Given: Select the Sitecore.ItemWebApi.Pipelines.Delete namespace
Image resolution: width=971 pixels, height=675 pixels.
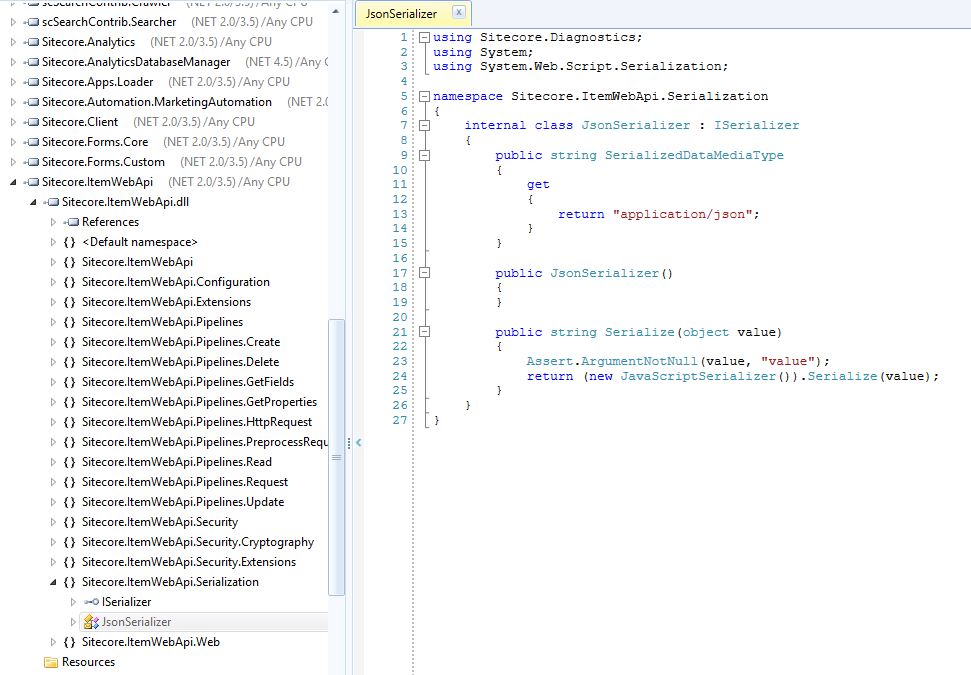Looking at the screenshot, I should pyautogui.click(x=180, y=362).
